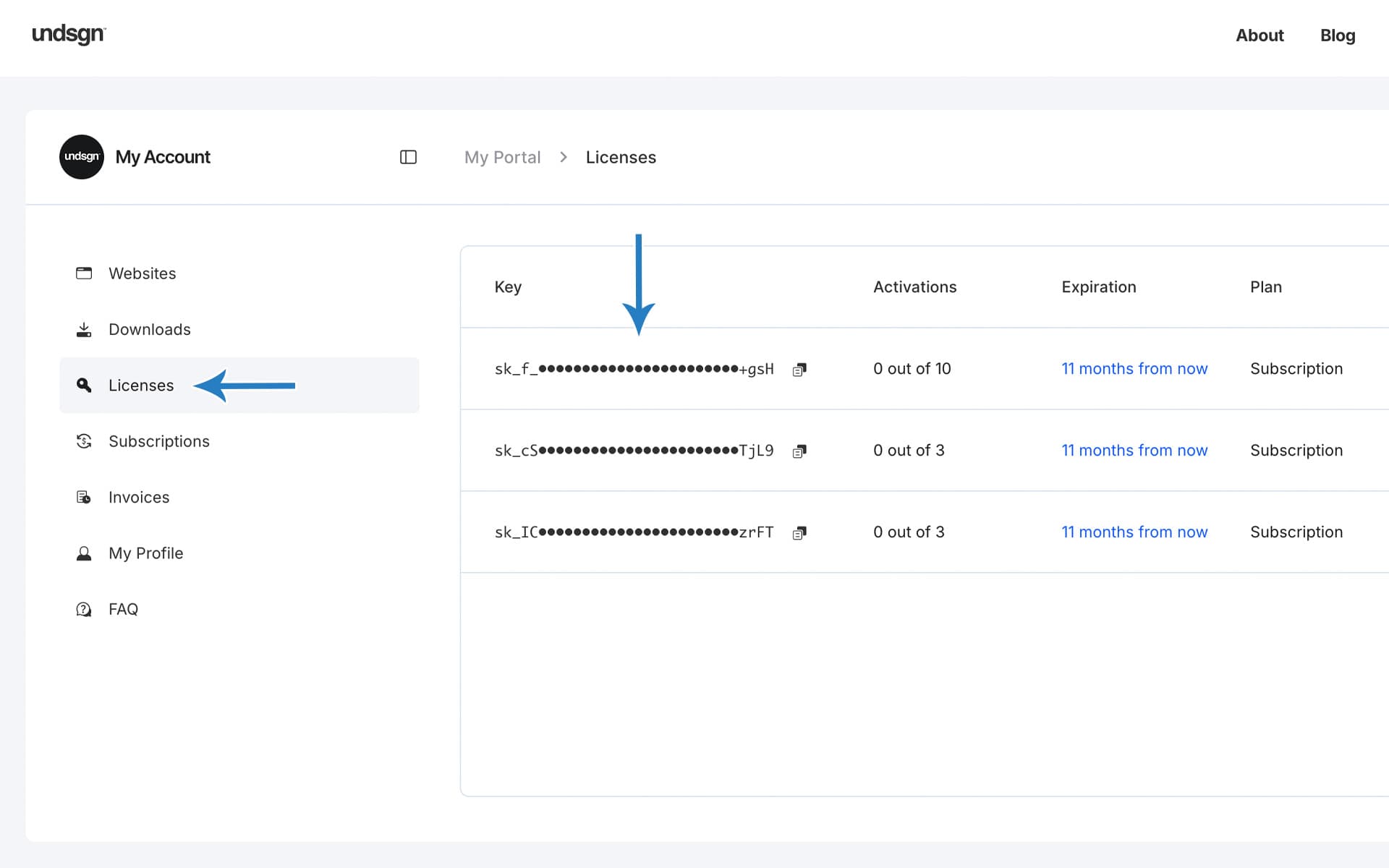Click the license key ending +gsH
The width and height of the screenshot is (1389, 868).
[x=634, y=369]
